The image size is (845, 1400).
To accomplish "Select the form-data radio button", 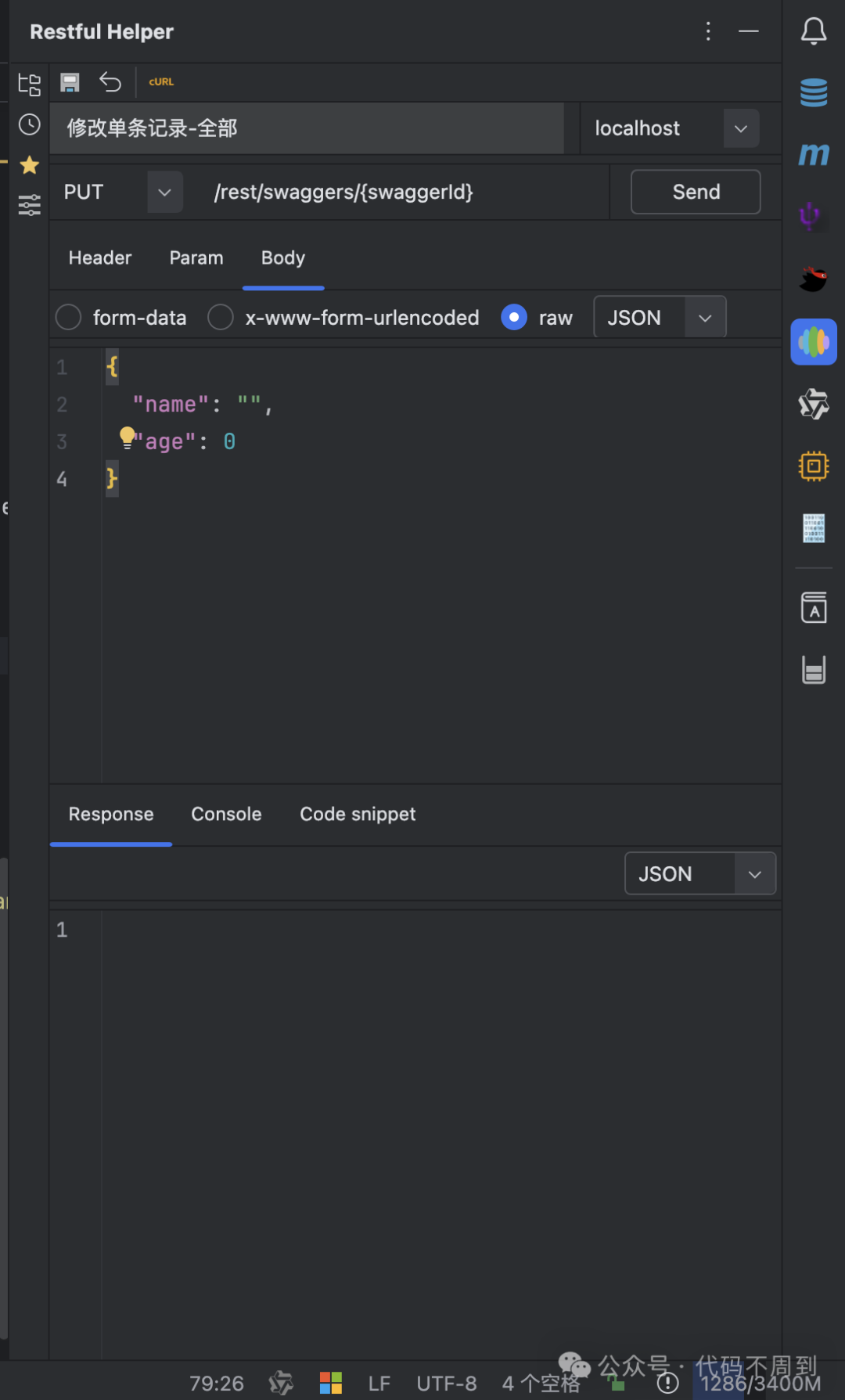I will 68,318.
